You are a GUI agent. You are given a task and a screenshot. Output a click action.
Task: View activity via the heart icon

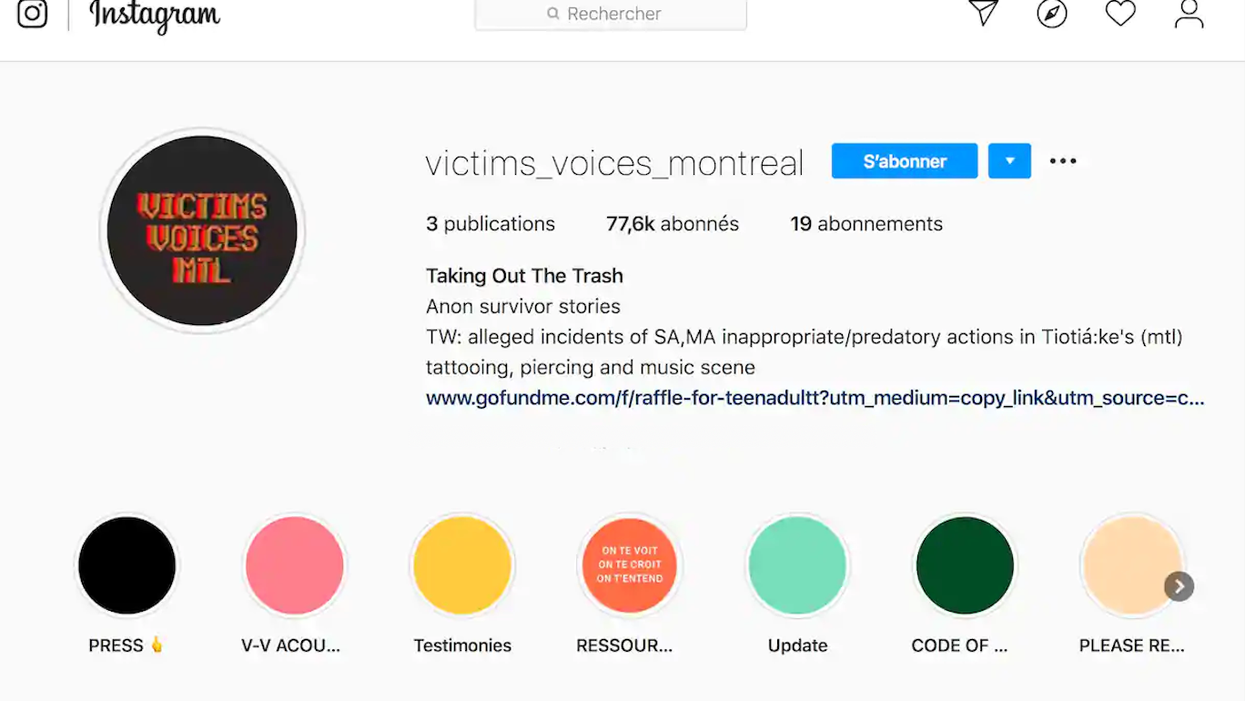1119,14
